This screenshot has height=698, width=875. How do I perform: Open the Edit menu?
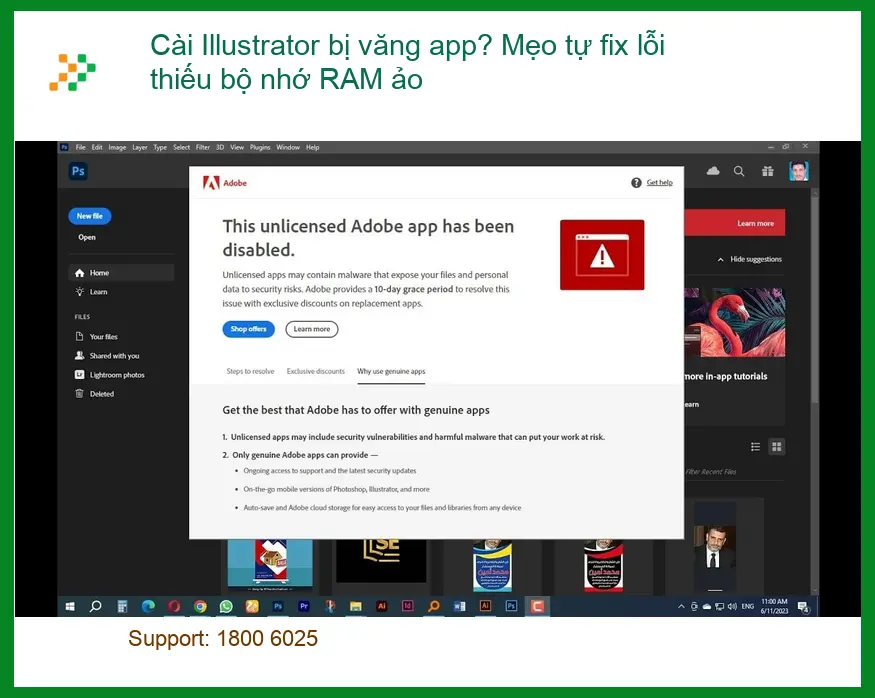click(97, 147)
